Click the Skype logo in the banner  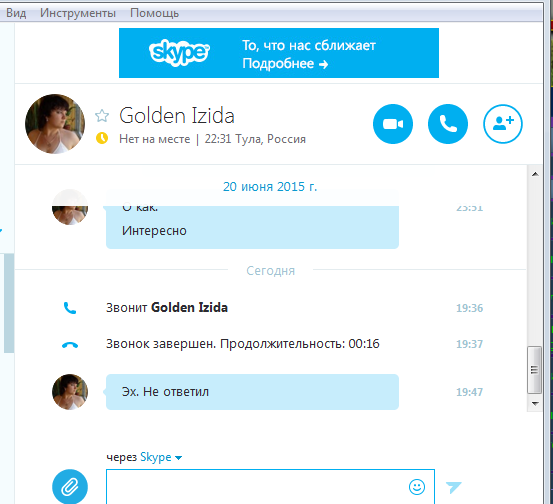pos(179,53)
